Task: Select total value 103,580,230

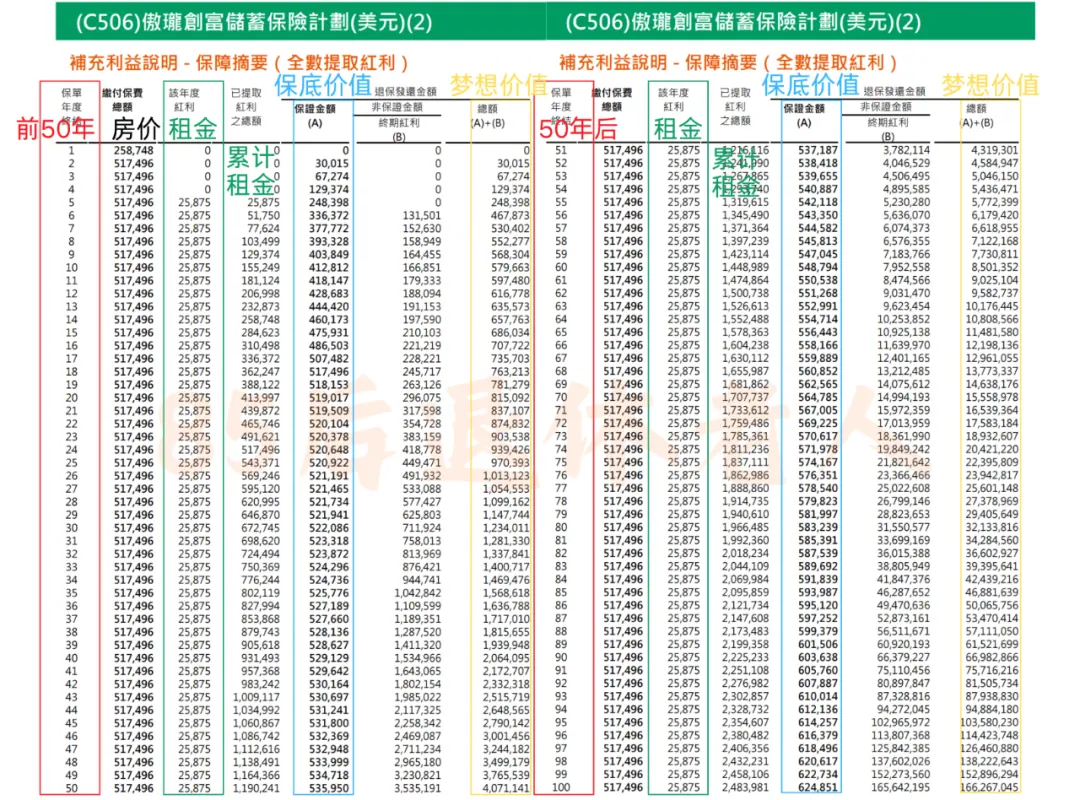Action: [989, 724]
